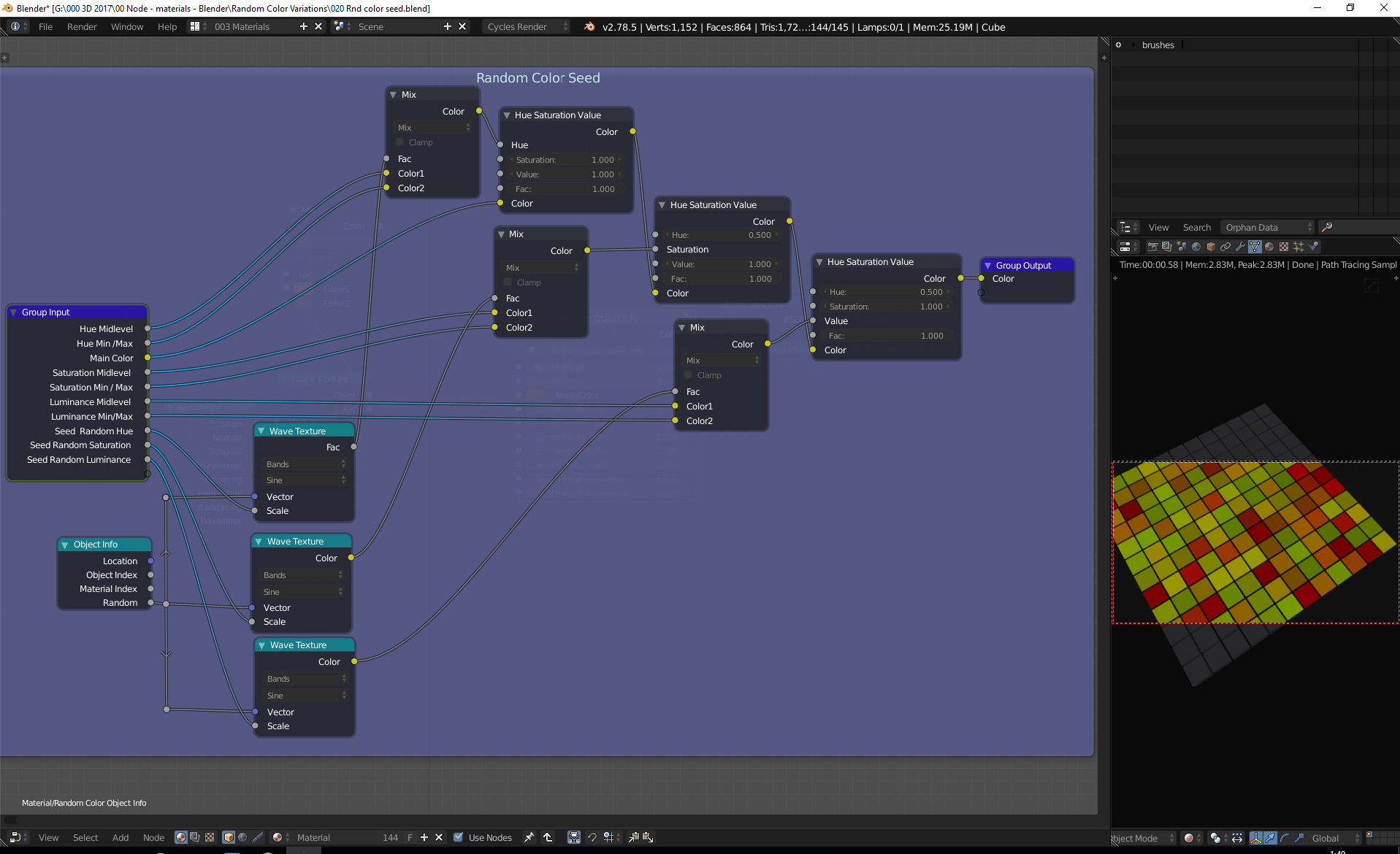Enable Clamp on lower-right Mix node
Image resolution: width=1400 pixels, height=854 pixels.
pos(688,375)
